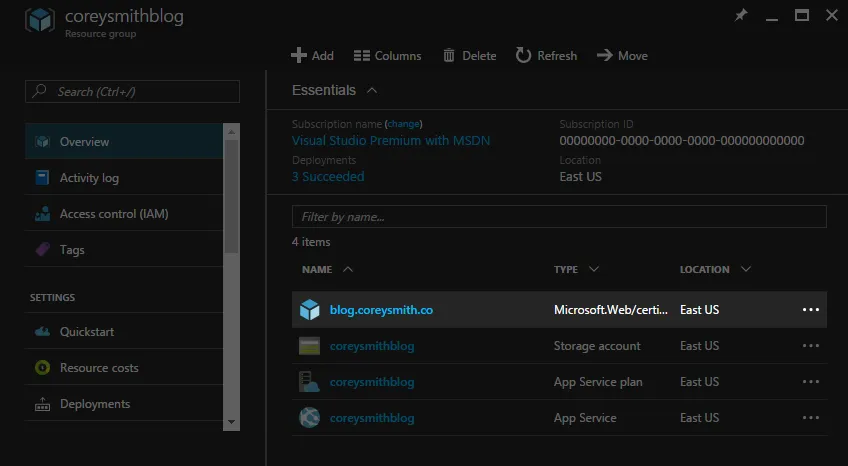Screen dimensions: 848x466
Task: Open the LOCATION column dropdown chevron
Action: point(746,269)
